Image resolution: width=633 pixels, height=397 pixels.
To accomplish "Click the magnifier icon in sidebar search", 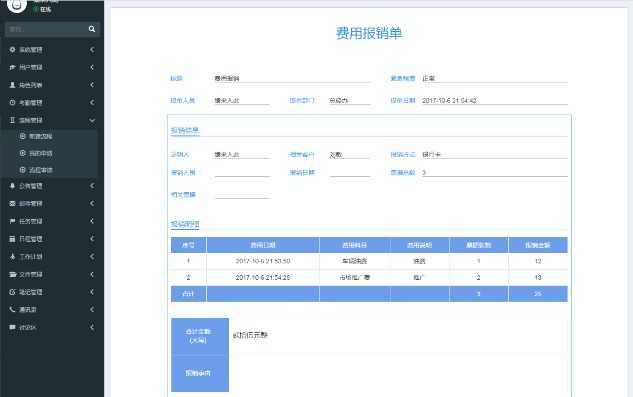I will pos(92,29).
